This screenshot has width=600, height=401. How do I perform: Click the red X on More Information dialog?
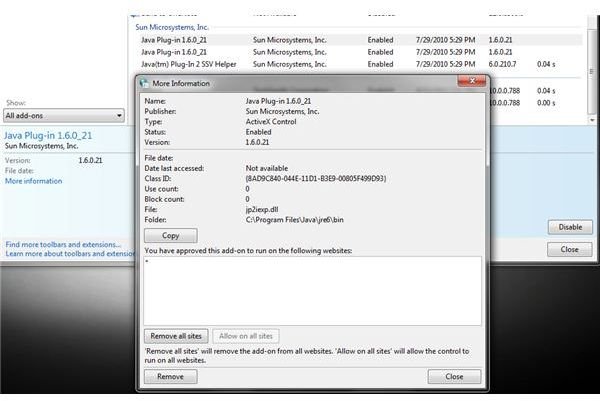click(x=472, y=81)
